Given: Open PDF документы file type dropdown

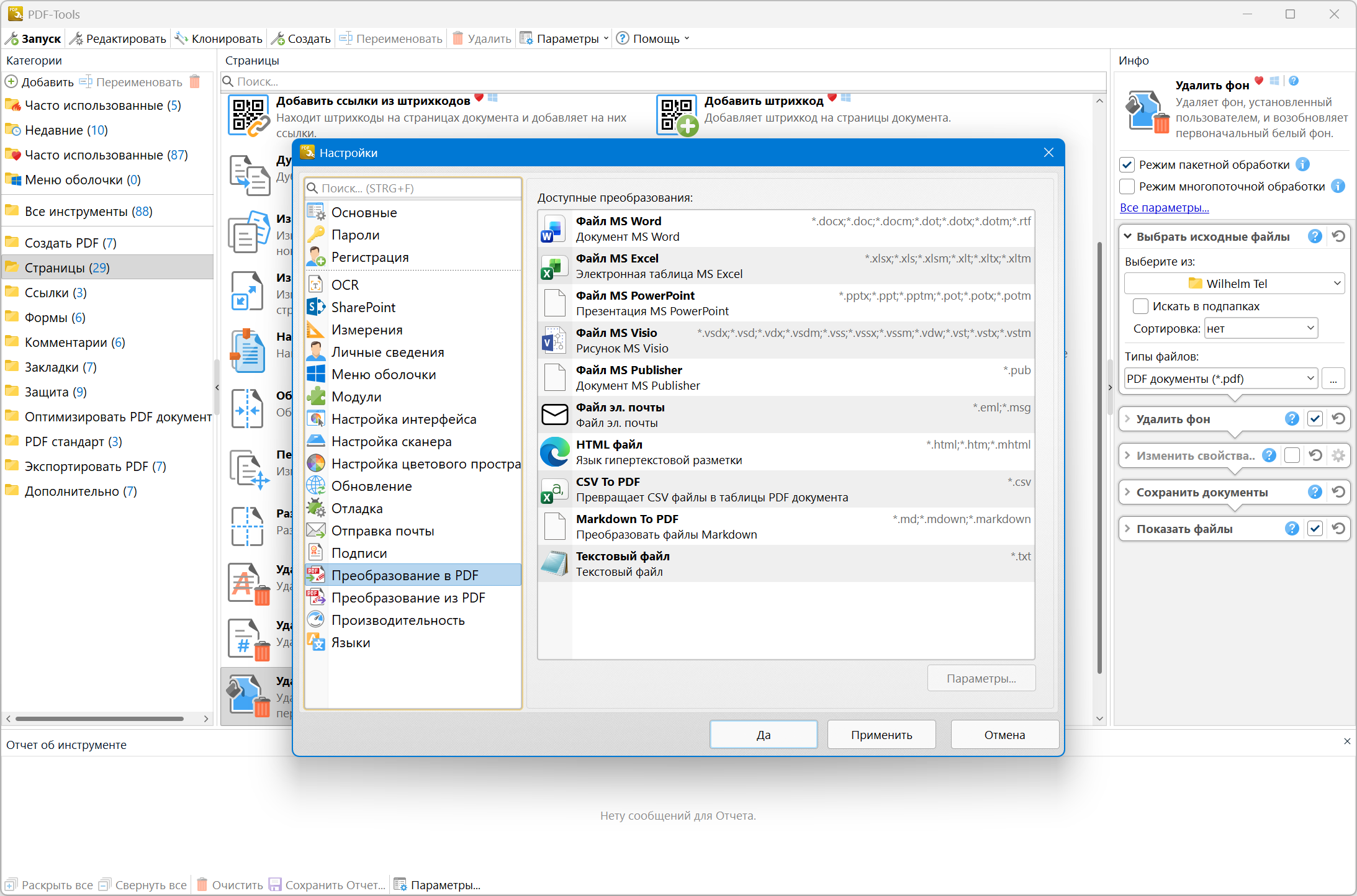Looking at the screenshot, I should [1220, 379].
